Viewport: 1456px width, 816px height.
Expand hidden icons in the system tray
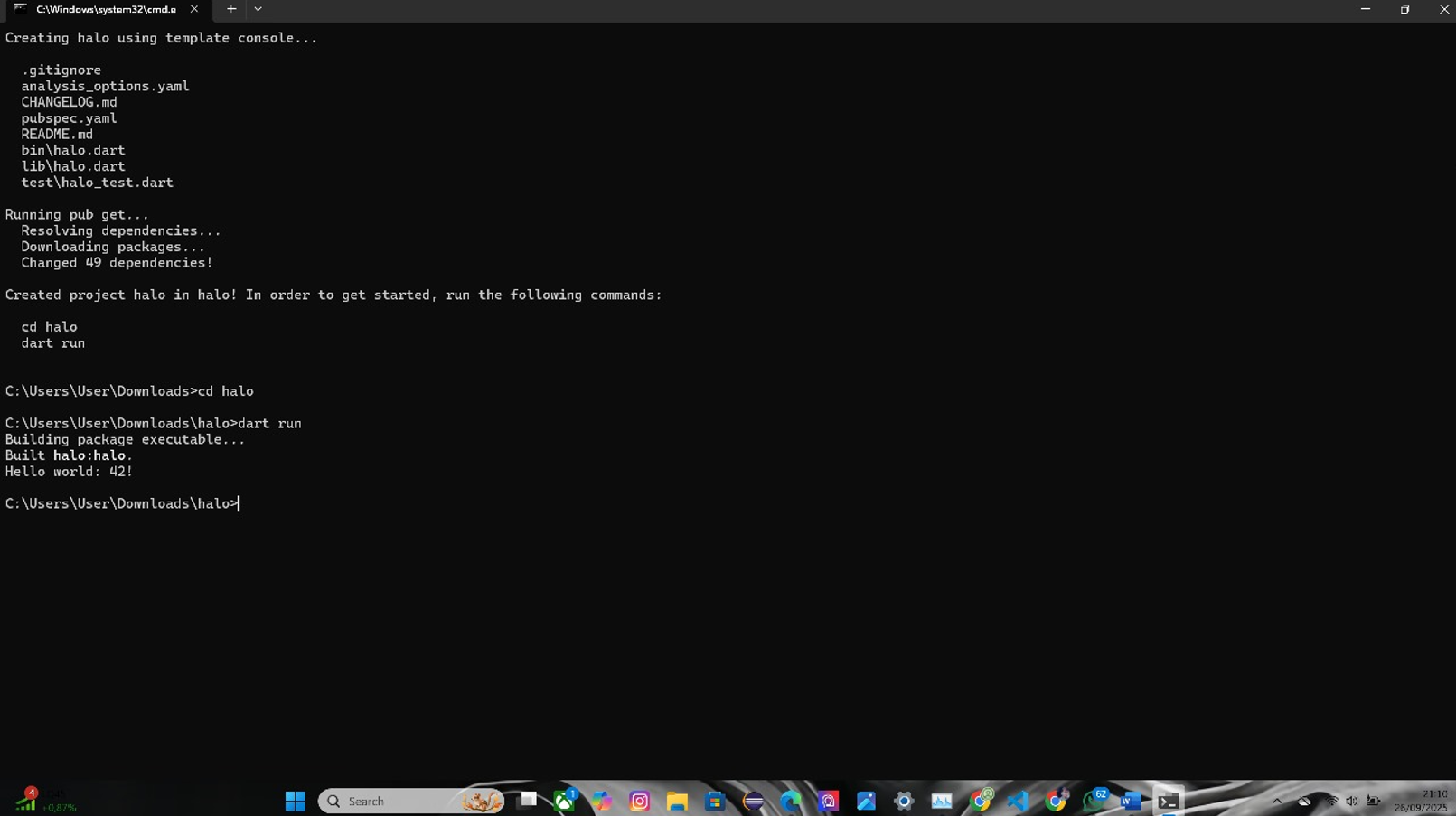tap(1278, 801)
